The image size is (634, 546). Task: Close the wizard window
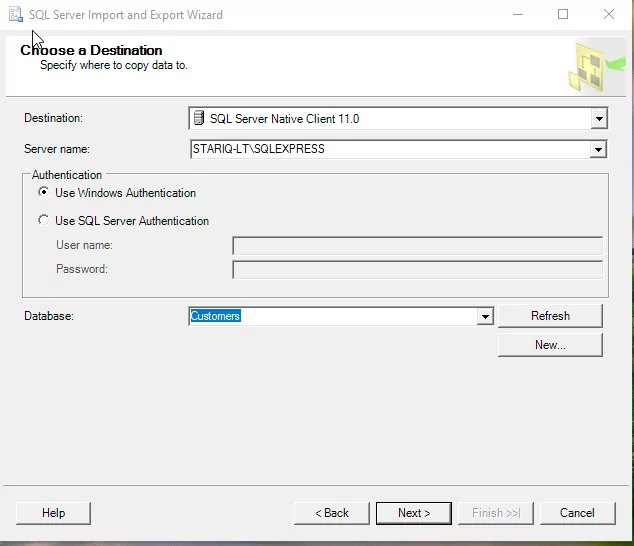609,15
